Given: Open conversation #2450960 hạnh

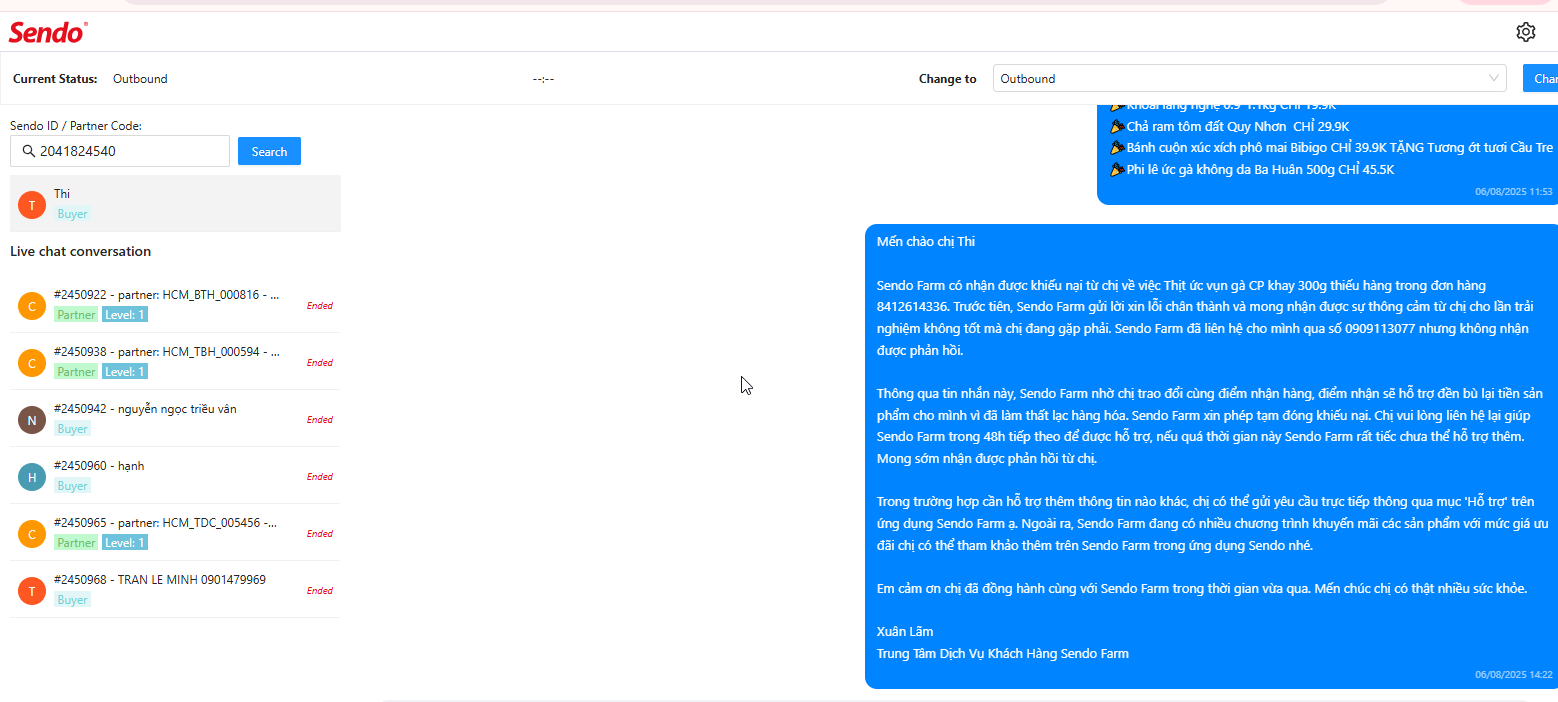Looking at the screenshot, I should [175, 476].
